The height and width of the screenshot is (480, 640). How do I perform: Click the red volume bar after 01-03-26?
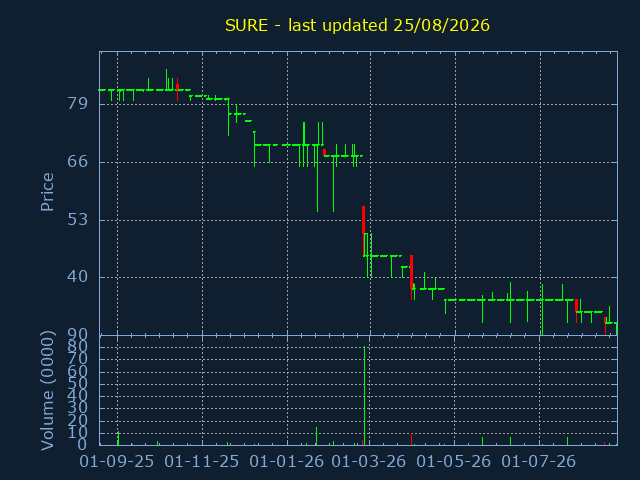click(x=411, y=439)
